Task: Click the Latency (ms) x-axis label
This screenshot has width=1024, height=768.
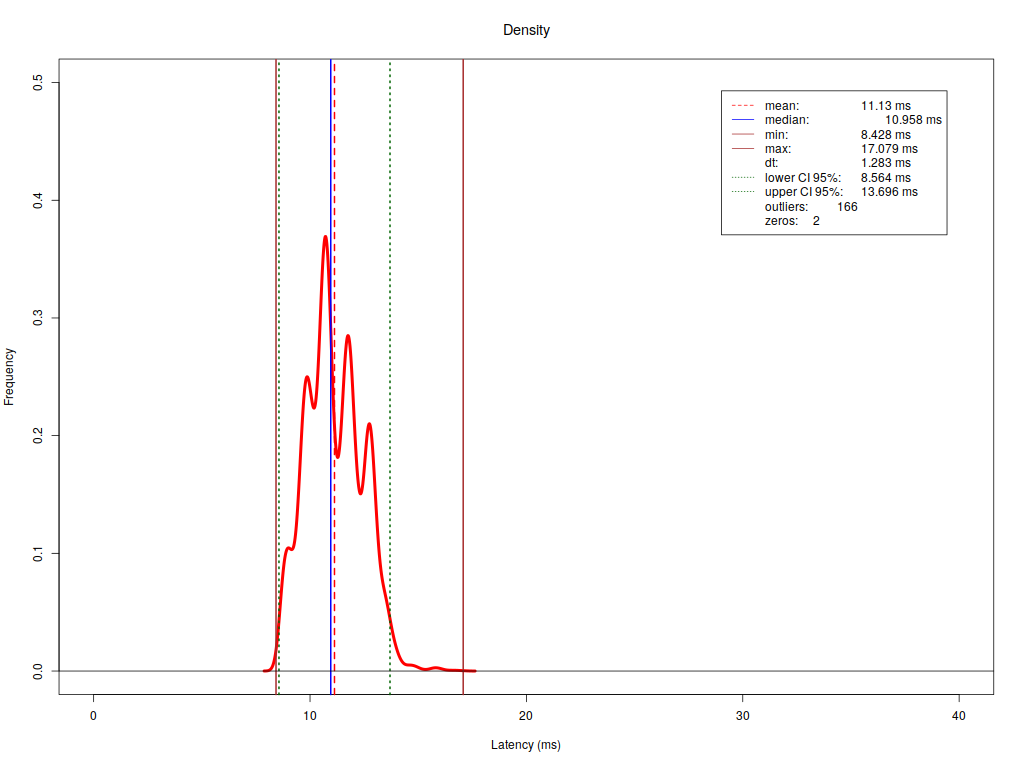Action: [526, 745]
